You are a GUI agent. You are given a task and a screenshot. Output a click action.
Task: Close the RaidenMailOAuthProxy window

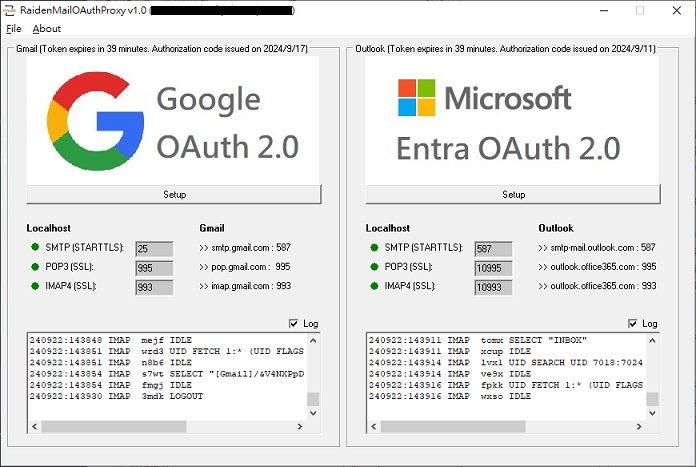tap(676, 10)
